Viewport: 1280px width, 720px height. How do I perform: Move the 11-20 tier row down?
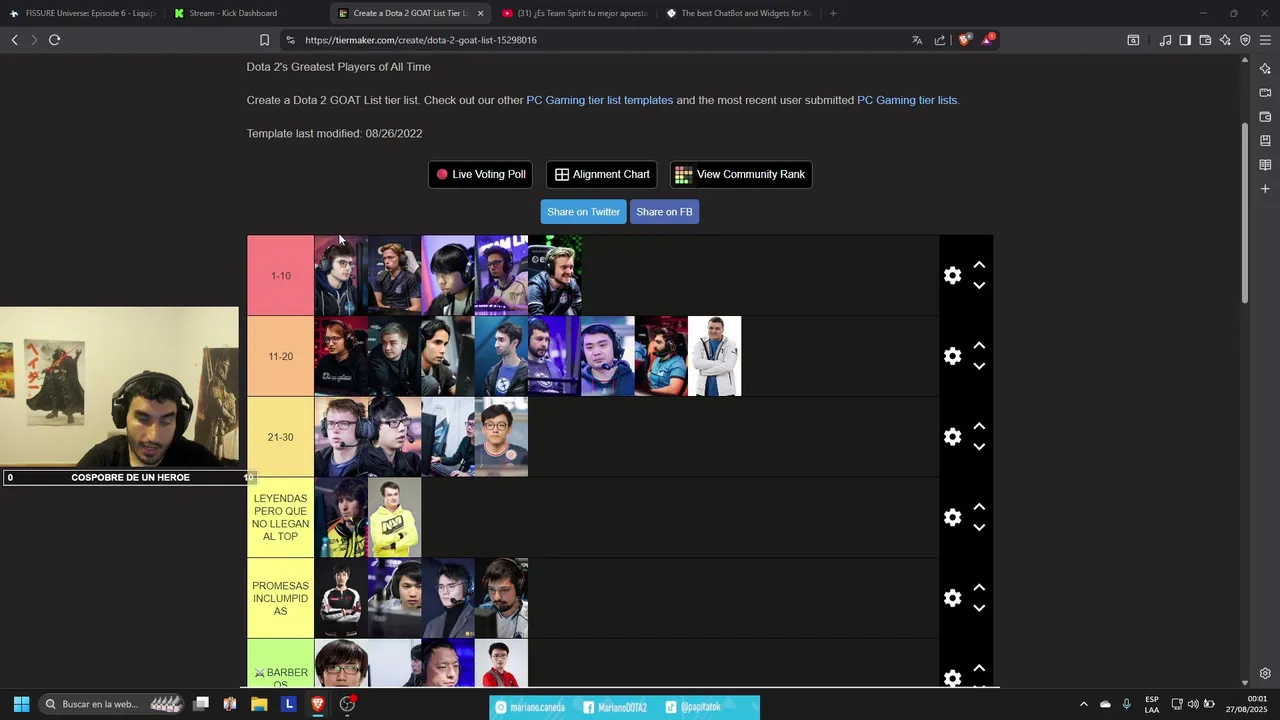click(x=979, y=367)
